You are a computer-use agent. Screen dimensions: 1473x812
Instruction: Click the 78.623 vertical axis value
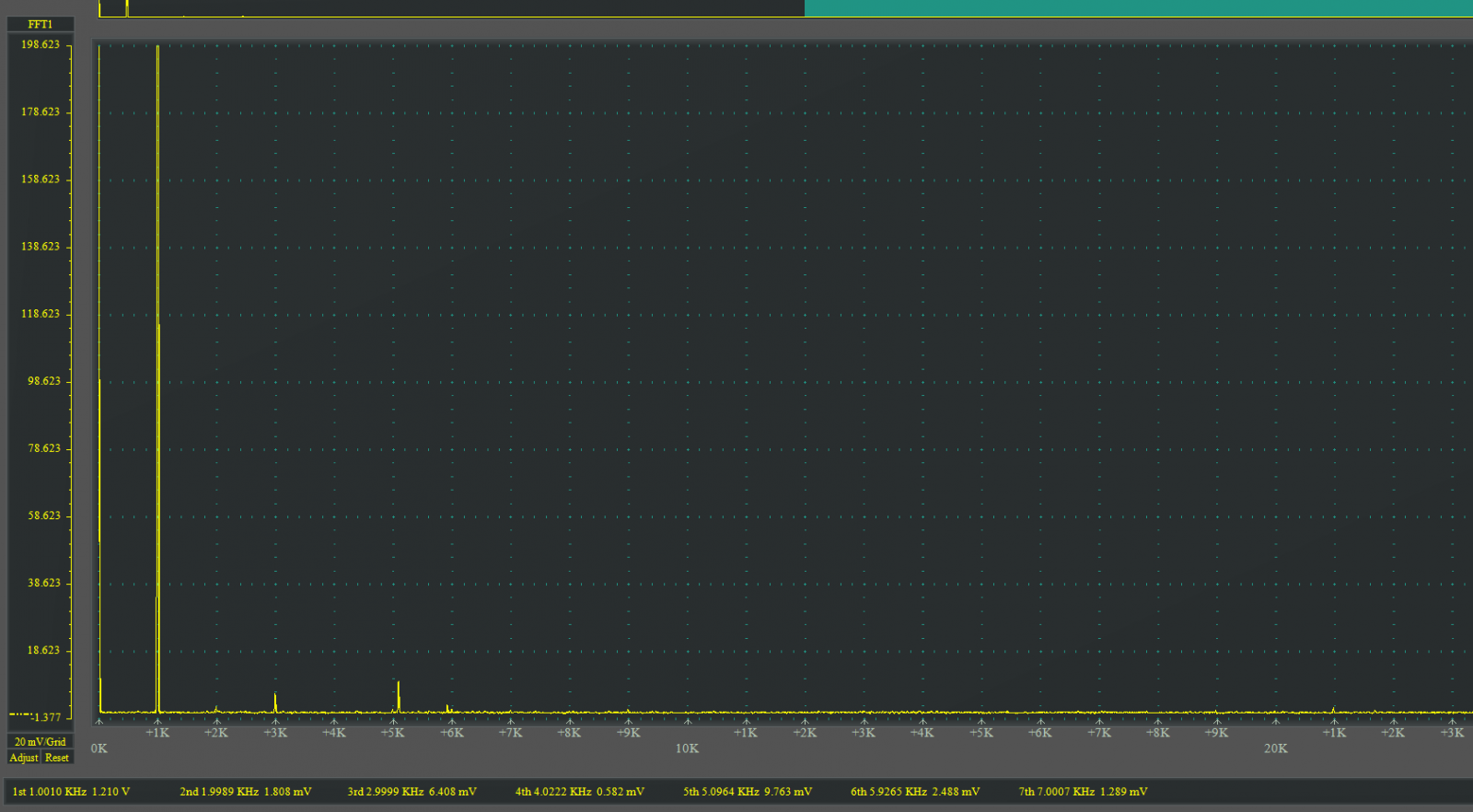(43, 447)
